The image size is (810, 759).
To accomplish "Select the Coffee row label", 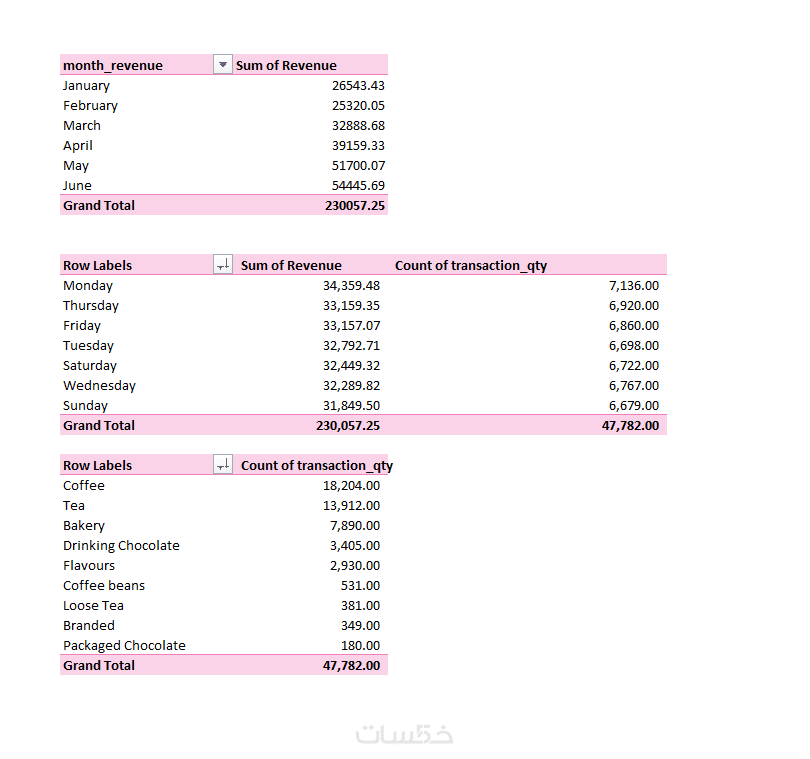I will click(84, 485).
